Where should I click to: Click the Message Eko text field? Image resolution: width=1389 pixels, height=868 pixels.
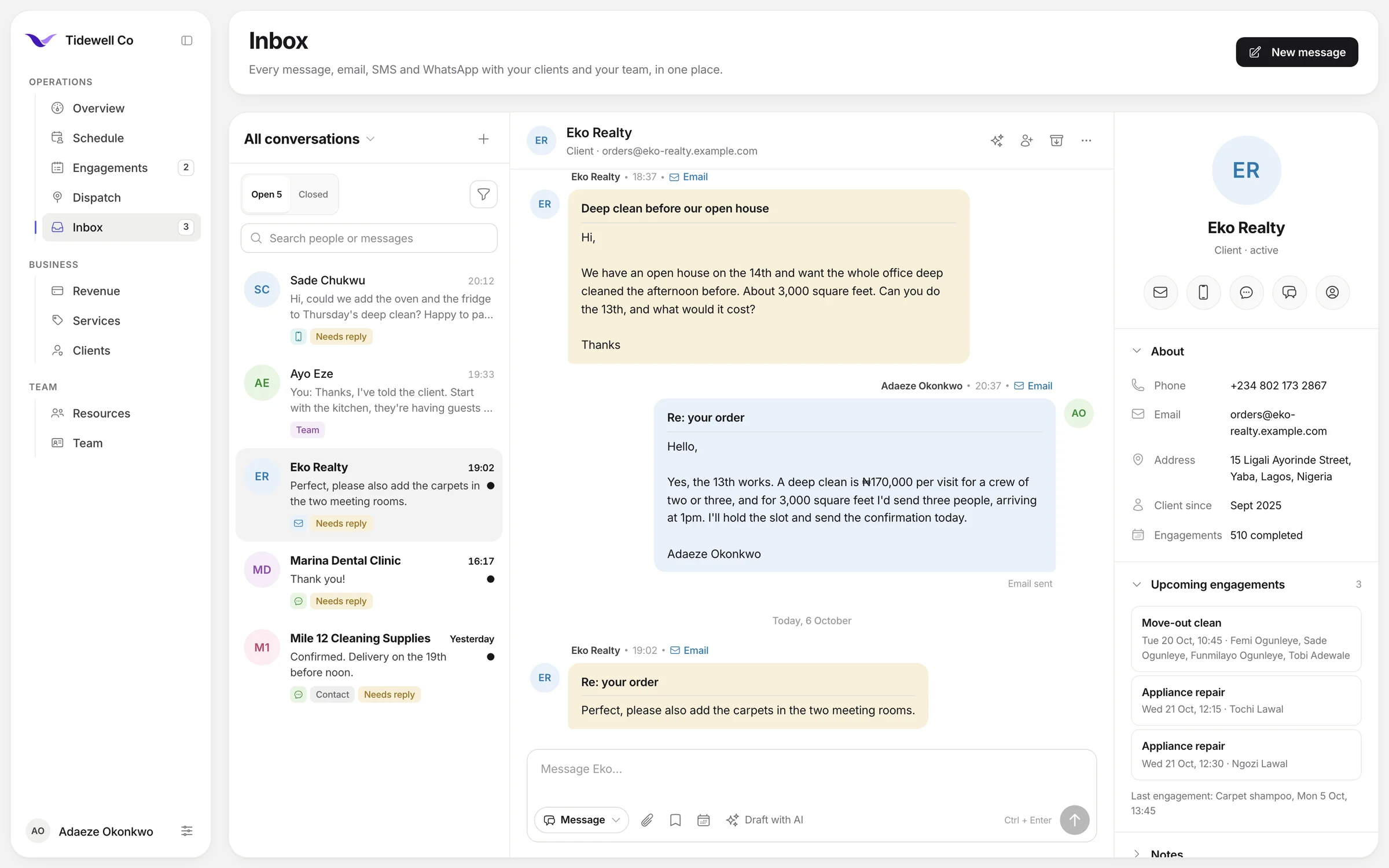coord(811,770)
